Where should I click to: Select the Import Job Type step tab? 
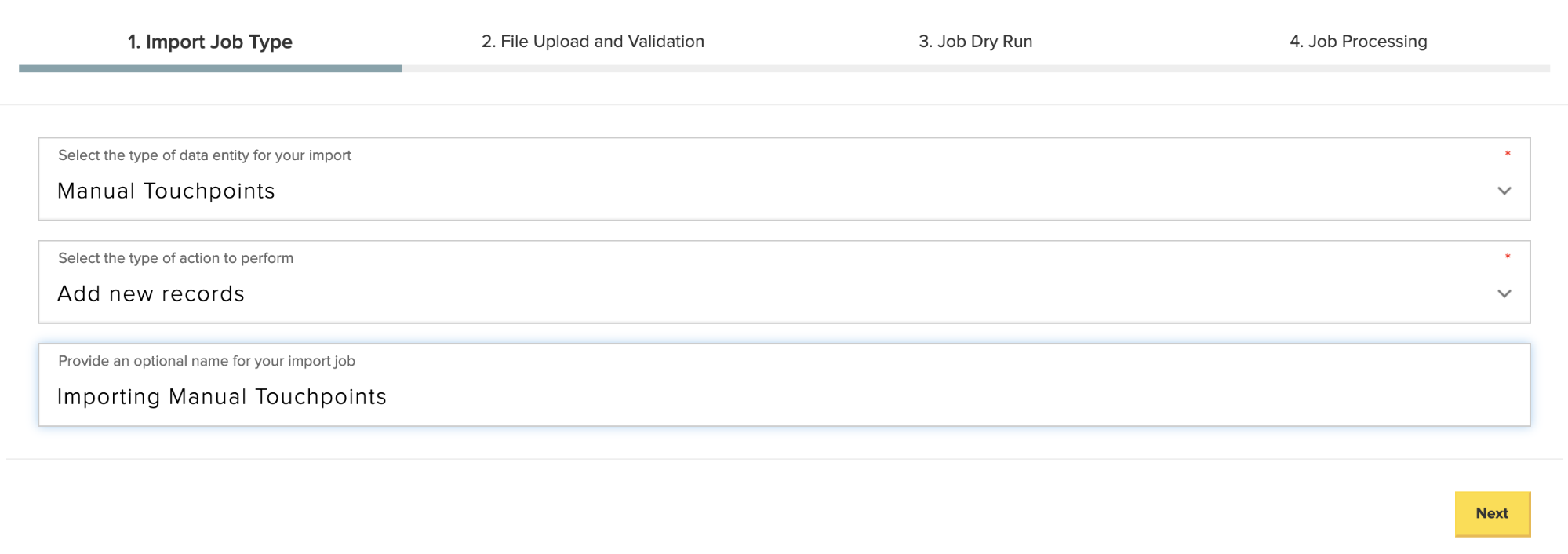(210, 42)
